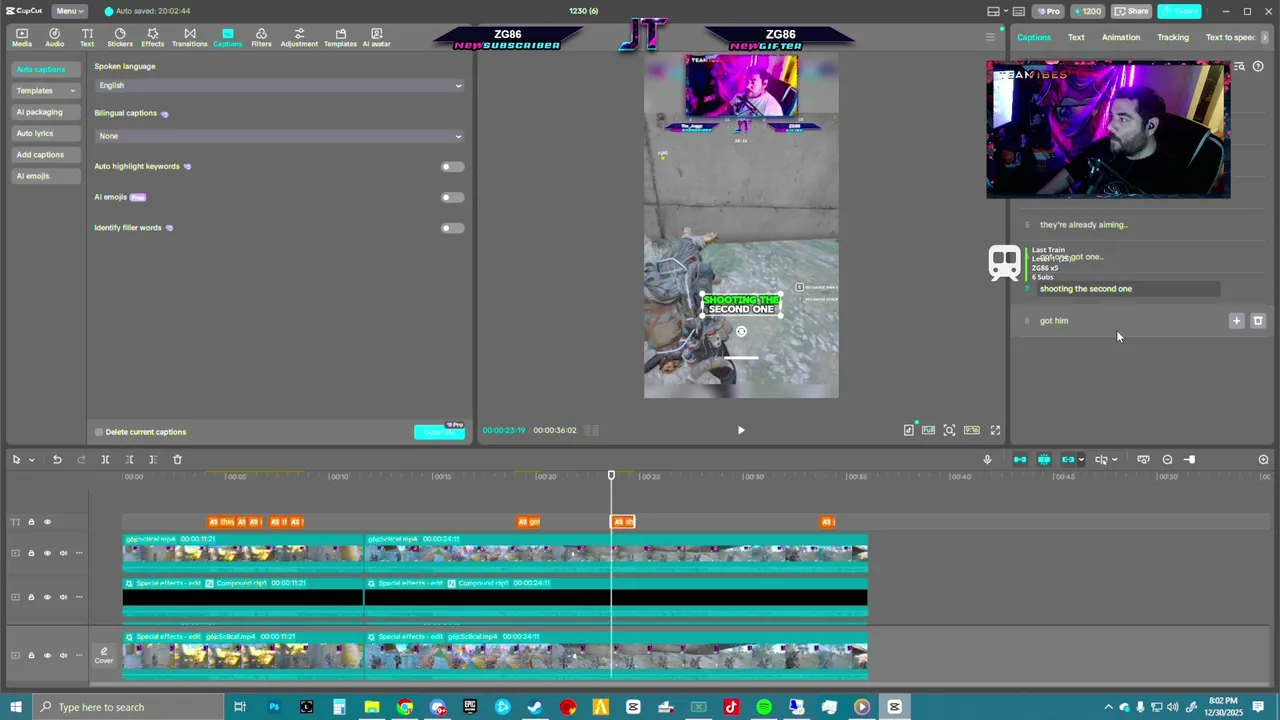This screenshot has width=1280, height=720.
Task: Click the zoom-fit magnifier icon in preview
Action: (x=949, y=430)
